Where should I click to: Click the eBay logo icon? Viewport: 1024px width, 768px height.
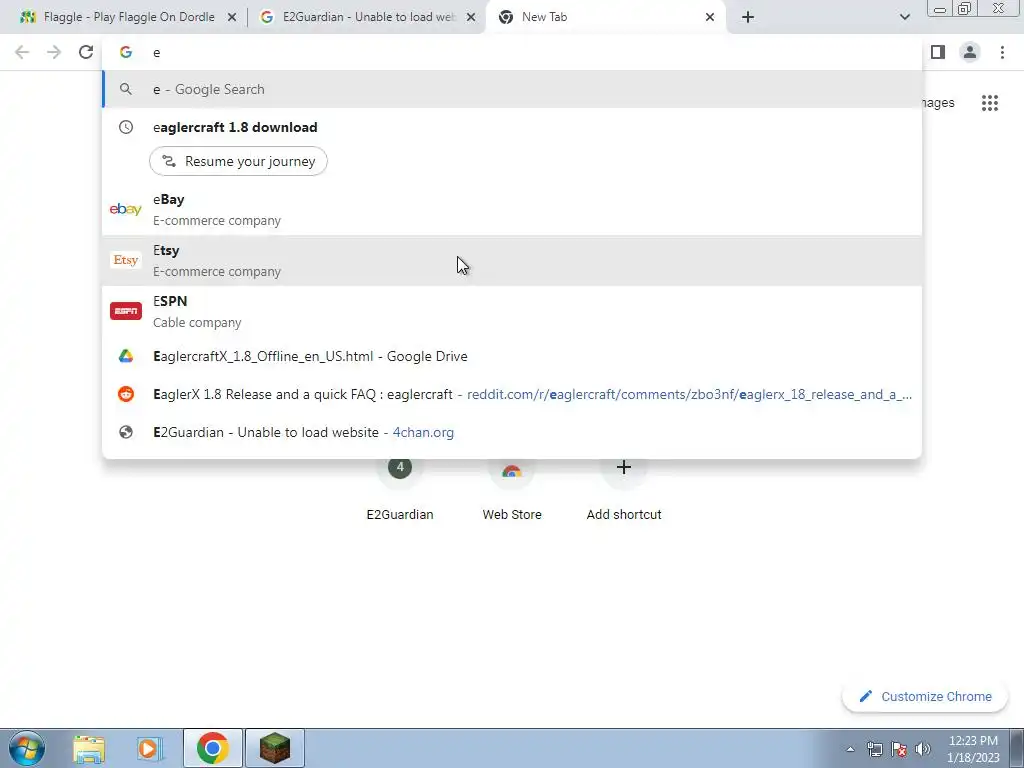click(125, 209)
